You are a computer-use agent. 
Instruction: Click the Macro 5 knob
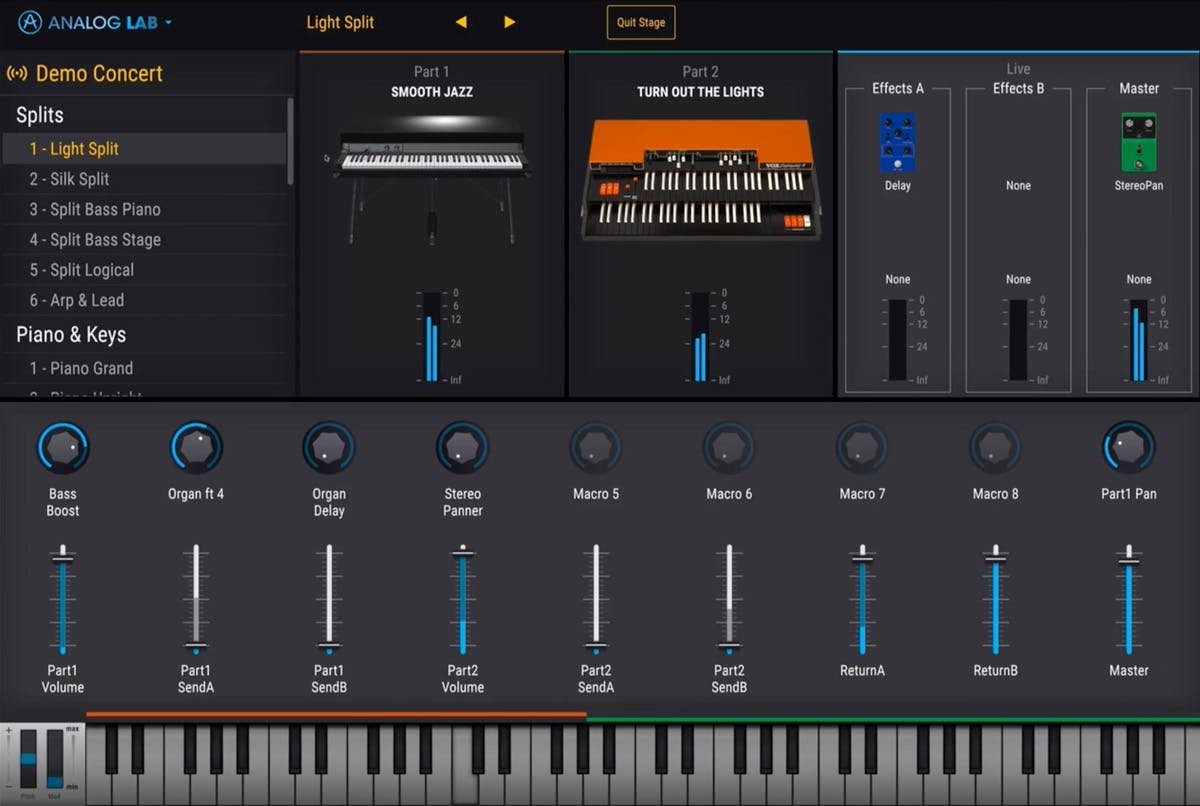click(x=596, y=448)
